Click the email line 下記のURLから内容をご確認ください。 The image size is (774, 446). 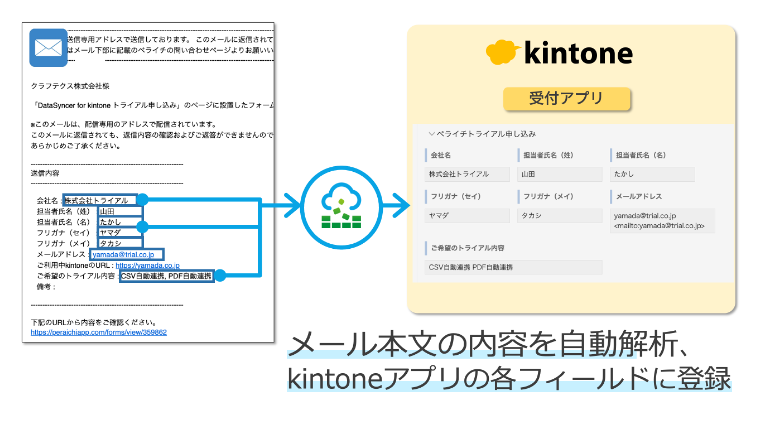[94, 323]
